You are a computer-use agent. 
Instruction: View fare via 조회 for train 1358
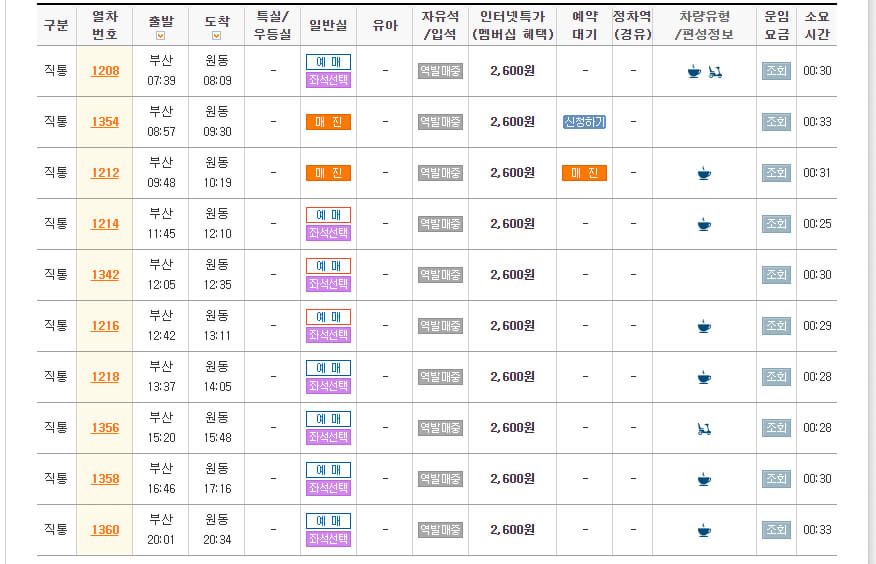[776, 479]
